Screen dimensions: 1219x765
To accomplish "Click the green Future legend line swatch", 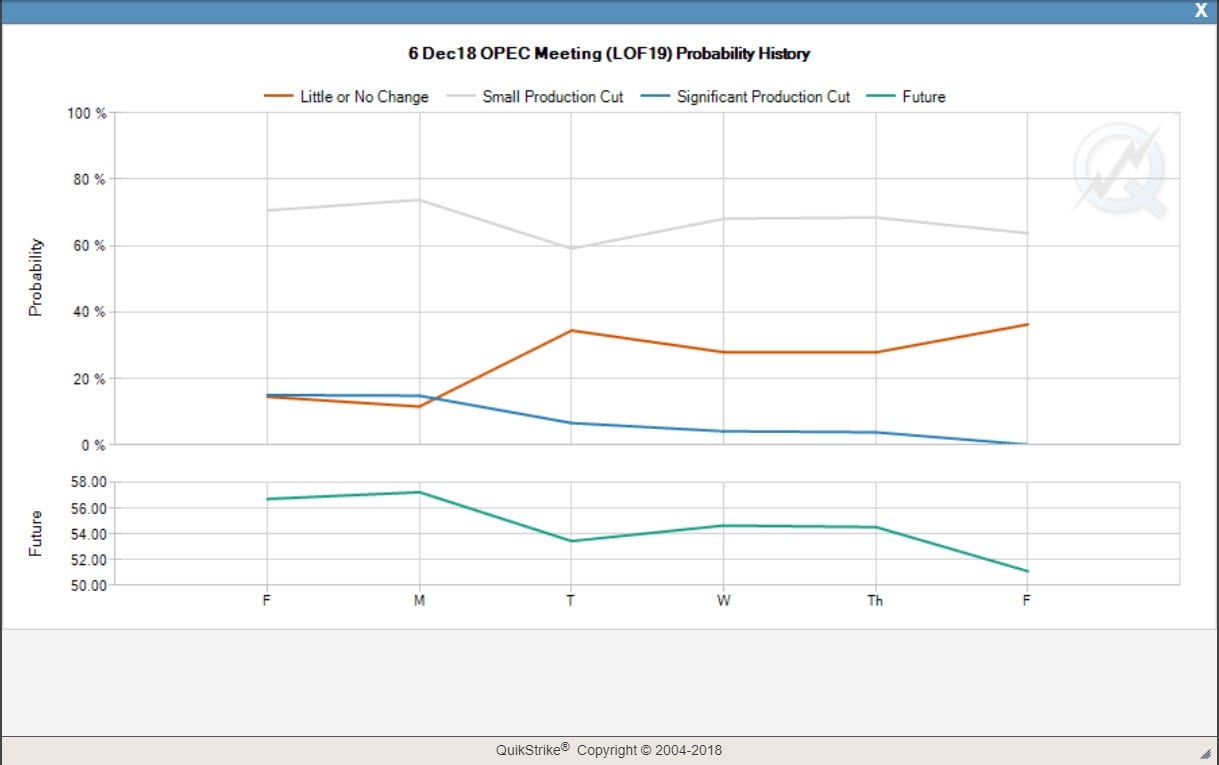I will point(879,97).
